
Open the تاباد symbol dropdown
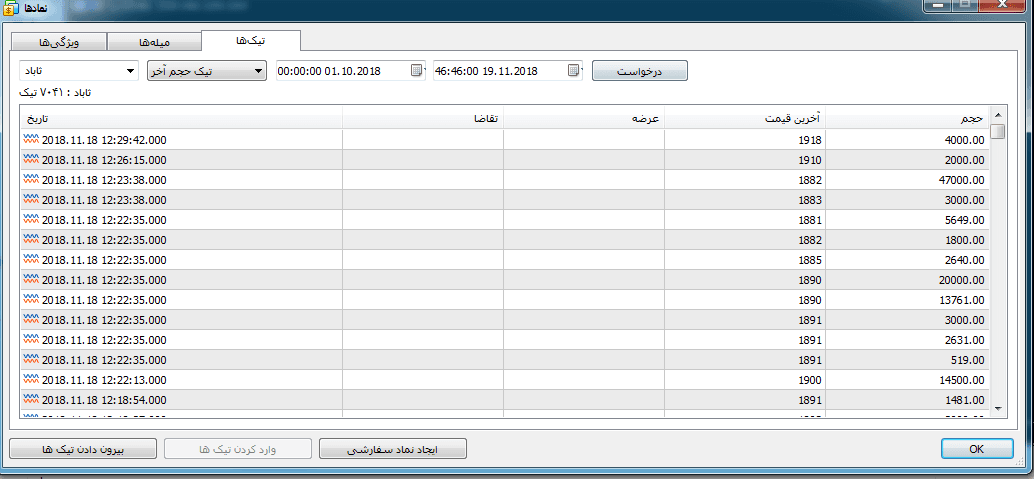click(x=79, y=71)
